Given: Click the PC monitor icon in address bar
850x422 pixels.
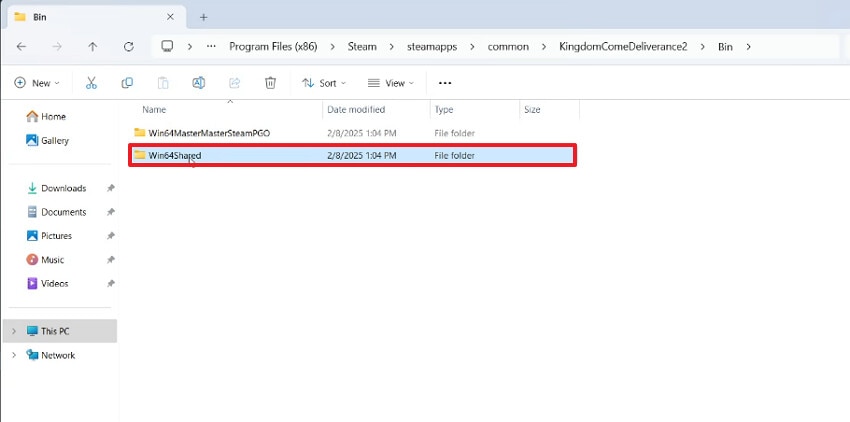Looking at the screenshot, I should [168, 46].
